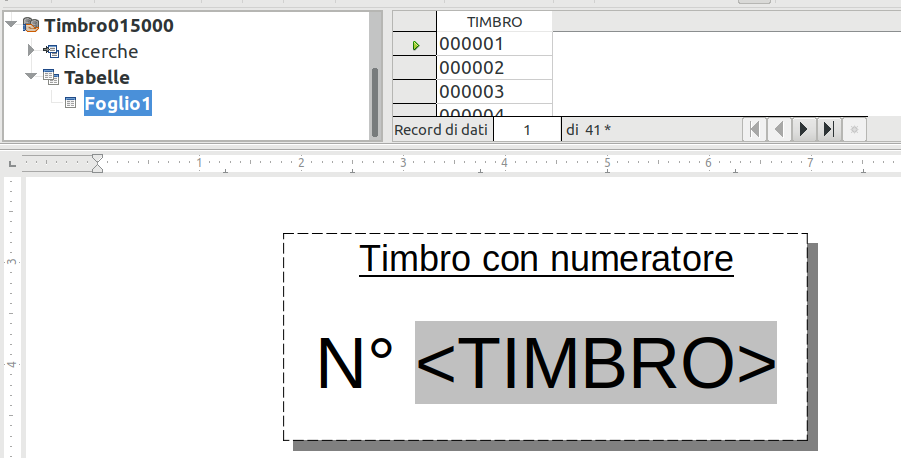Click the Ricerche queries icon
The height and width of the screenshot is (458, 901).
click(52, 51)
